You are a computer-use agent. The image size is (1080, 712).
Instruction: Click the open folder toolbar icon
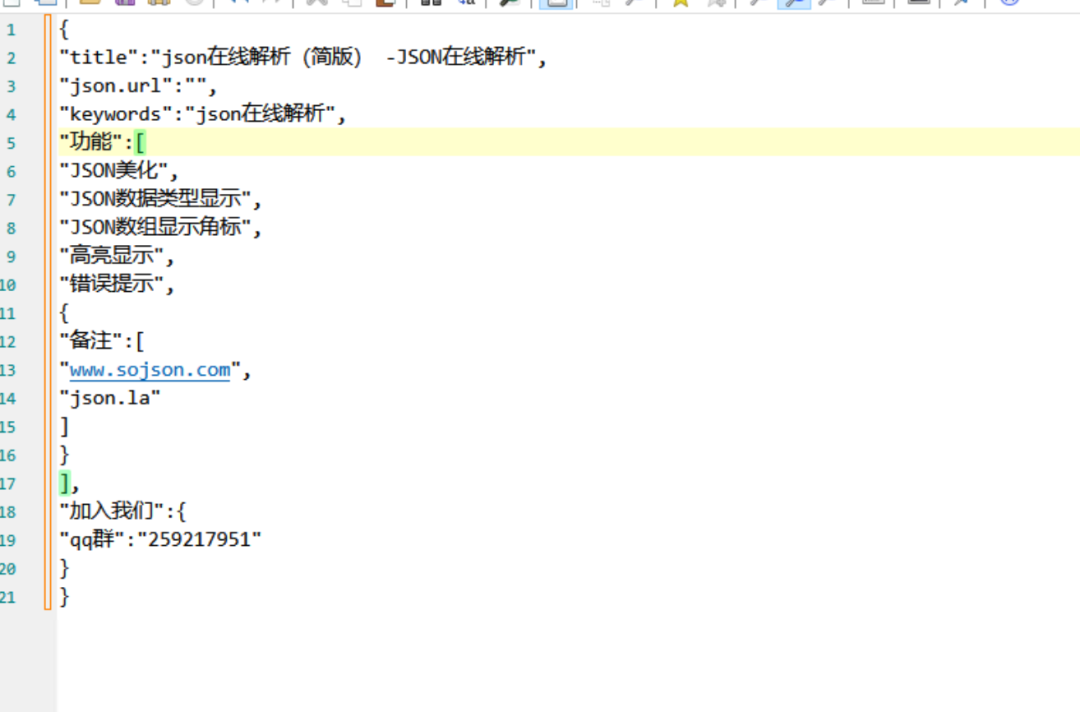[x=89, y=3]
